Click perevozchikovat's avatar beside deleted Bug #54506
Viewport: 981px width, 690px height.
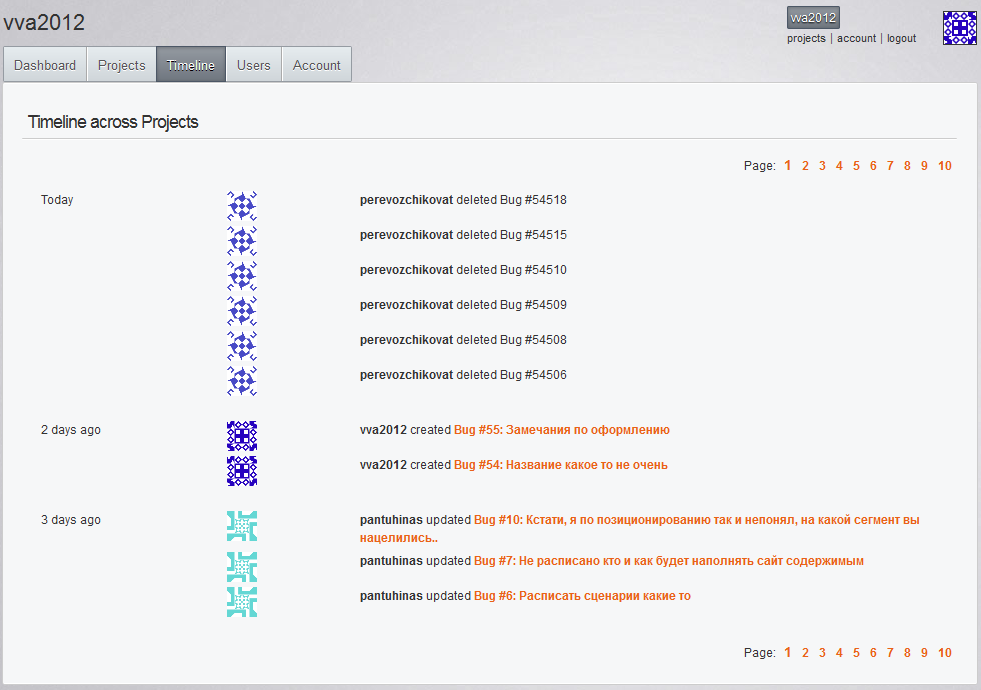(242, 381)
